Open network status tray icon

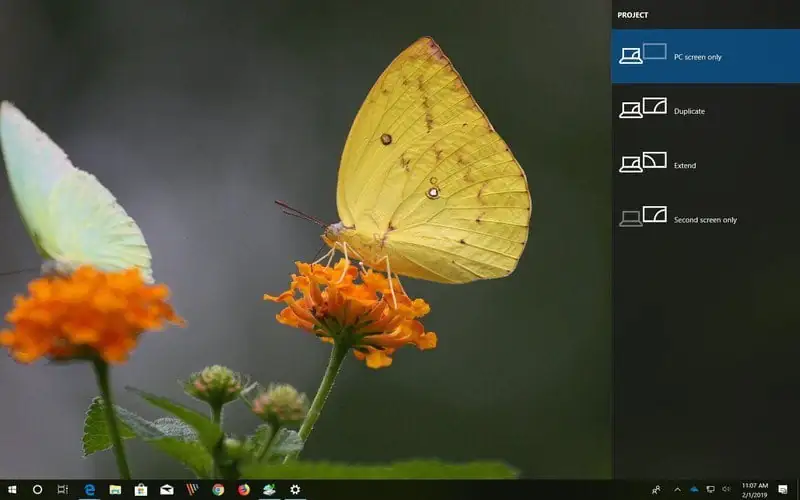710,490
